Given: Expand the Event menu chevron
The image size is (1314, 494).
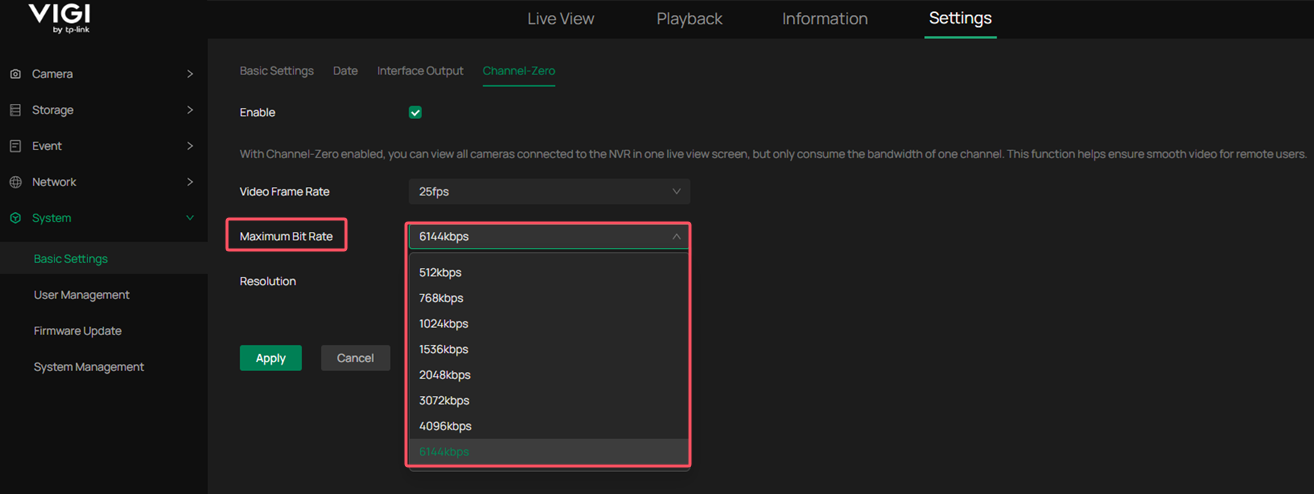Looking at the screenshot, I should [x=190, y=146].
